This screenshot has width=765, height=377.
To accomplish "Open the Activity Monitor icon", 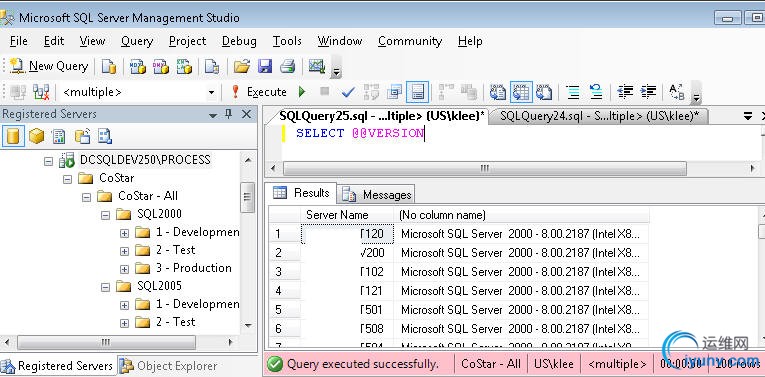I will pos(317,66).
